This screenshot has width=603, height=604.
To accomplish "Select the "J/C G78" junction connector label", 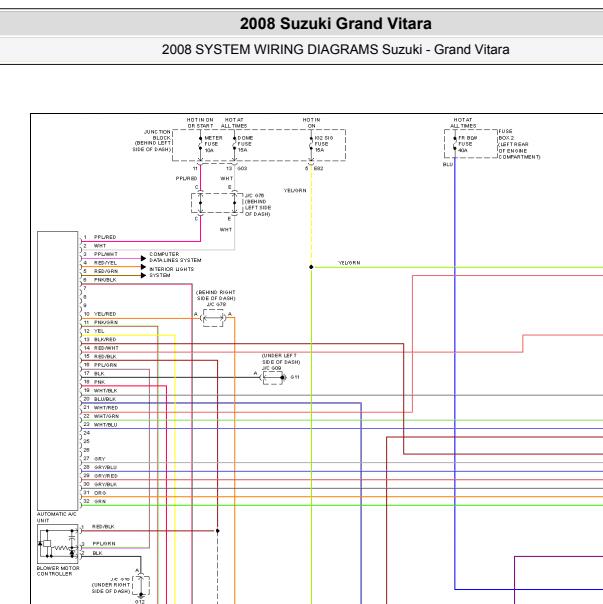I will coord(254,196).
